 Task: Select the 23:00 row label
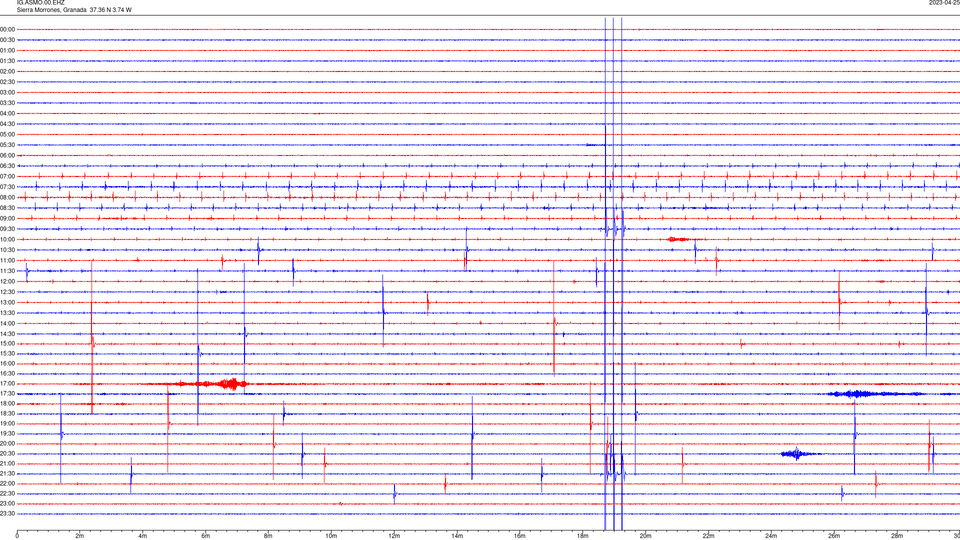[7, 503]
